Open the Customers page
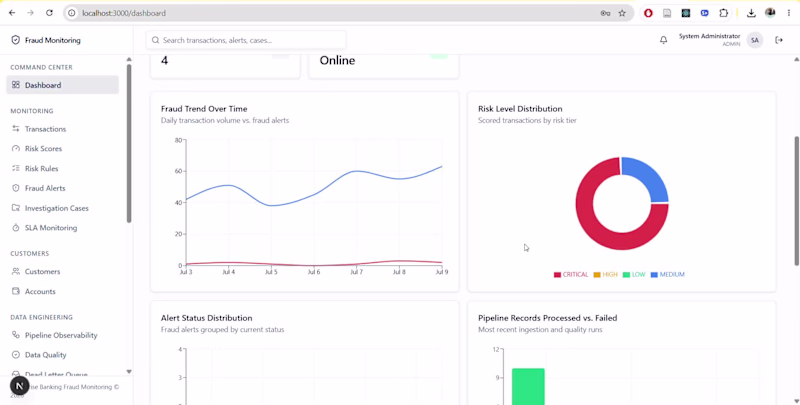Screen dimensions: 800x405 pos(62,271)
